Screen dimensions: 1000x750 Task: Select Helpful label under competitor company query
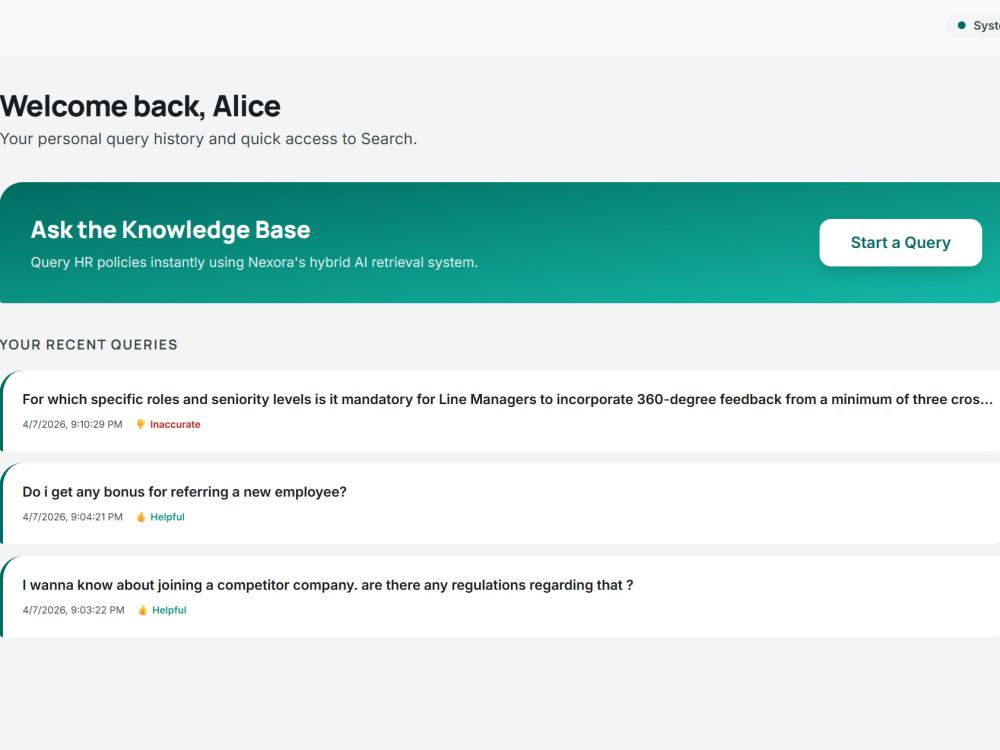[169, 610]
